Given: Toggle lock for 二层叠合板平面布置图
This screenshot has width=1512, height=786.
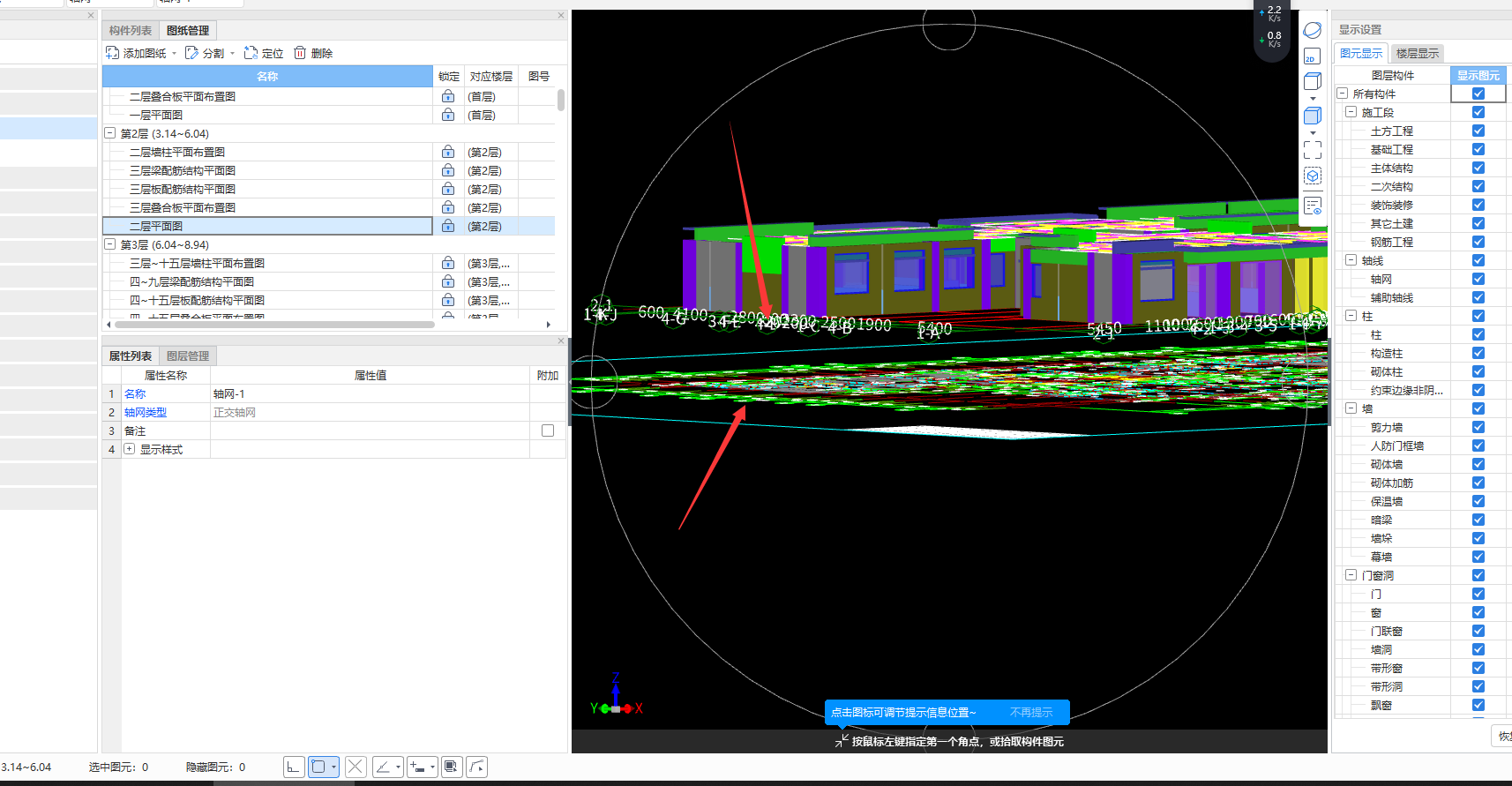Looking at the screenshot, I should click(448, 96).
